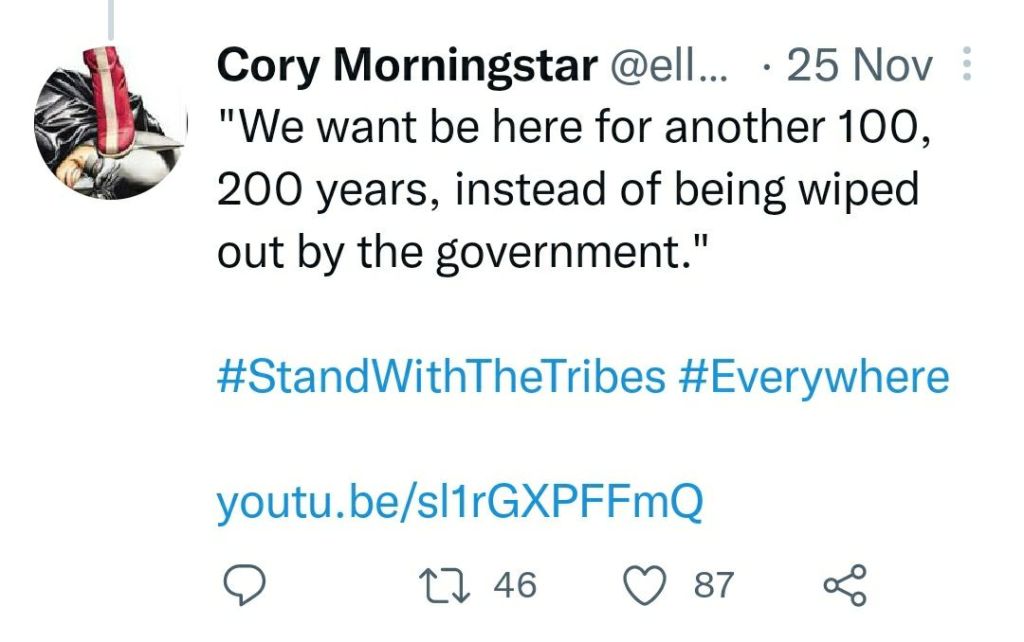This screenshot has height=642, width=1024.
Task: Open the #StandWithTheTribes hashtag
Action: point(441,378)
